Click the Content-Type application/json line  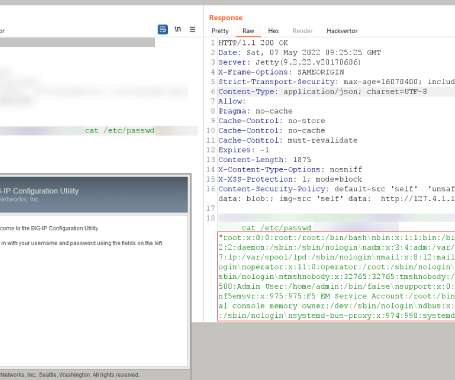coord(323,91)
